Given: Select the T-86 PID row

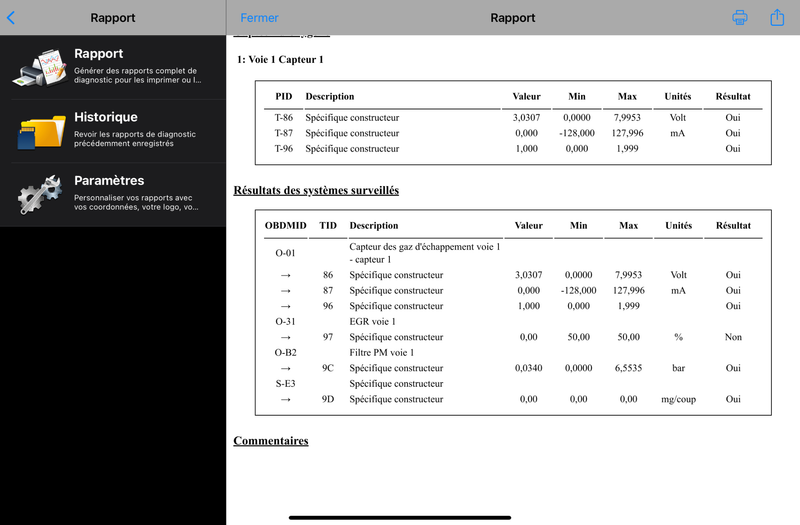Looking at the screenshot, I should click(x=513, y=117).
